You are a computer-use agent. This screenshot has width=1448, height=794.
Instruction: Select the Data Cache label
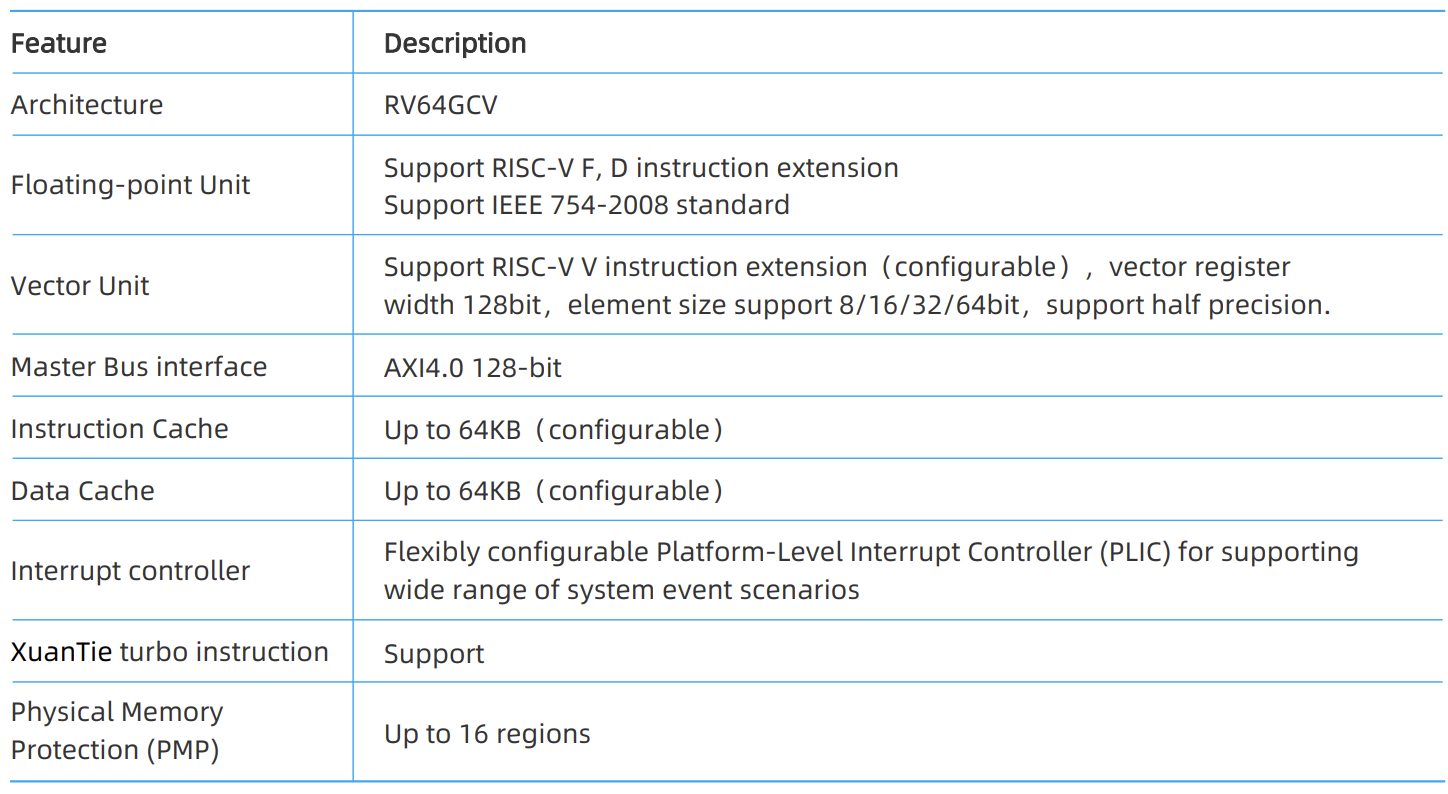(83, 491)
